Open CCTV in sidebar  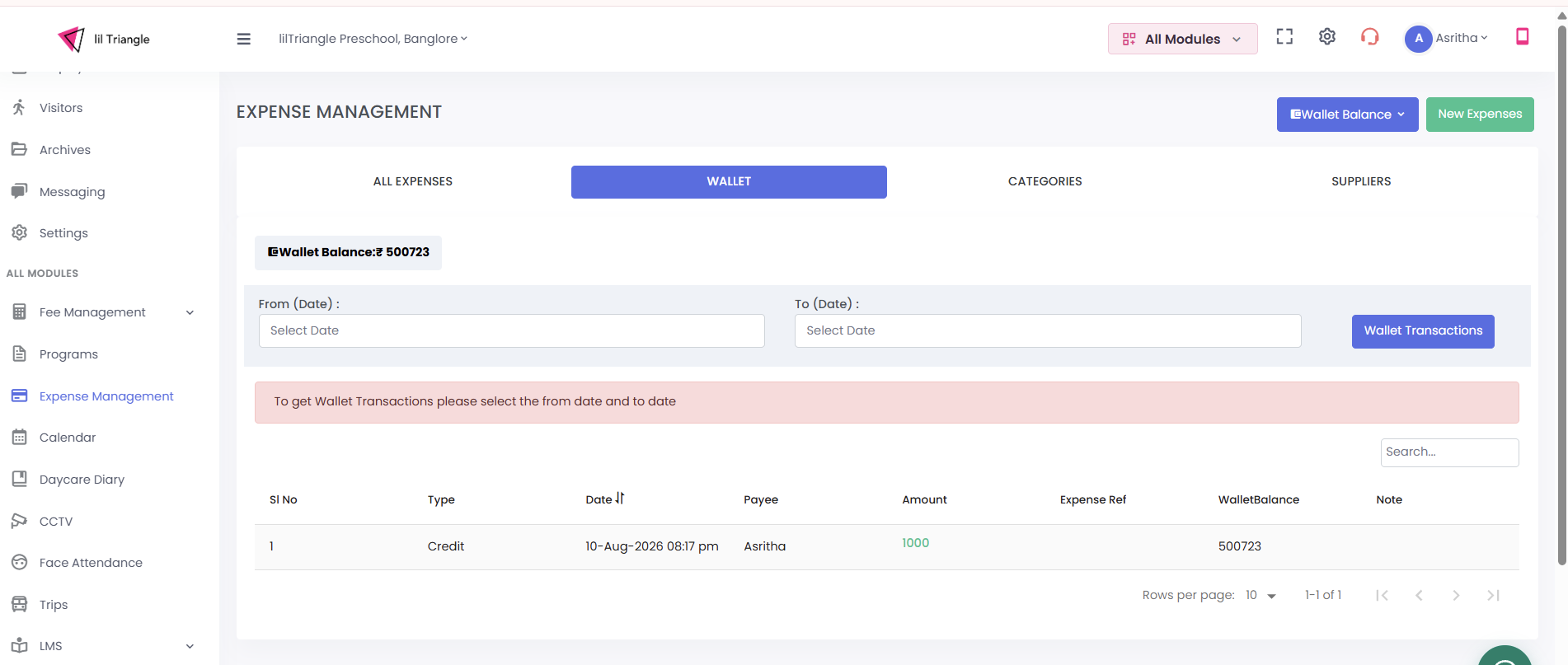tap(56, 522)
